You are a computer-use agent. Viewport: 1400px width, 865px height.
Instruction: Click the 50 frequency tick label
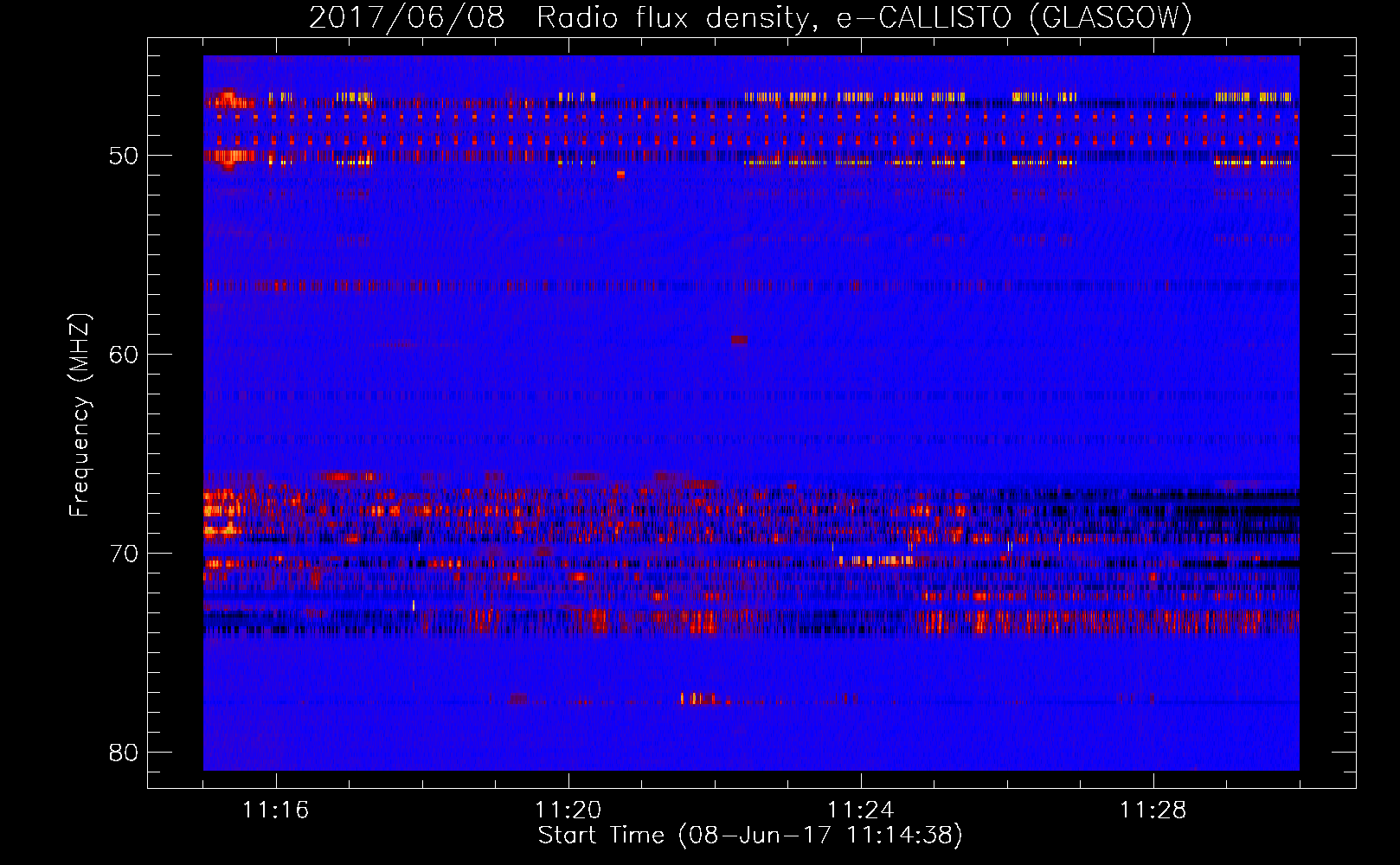click(x=124, y=157)
